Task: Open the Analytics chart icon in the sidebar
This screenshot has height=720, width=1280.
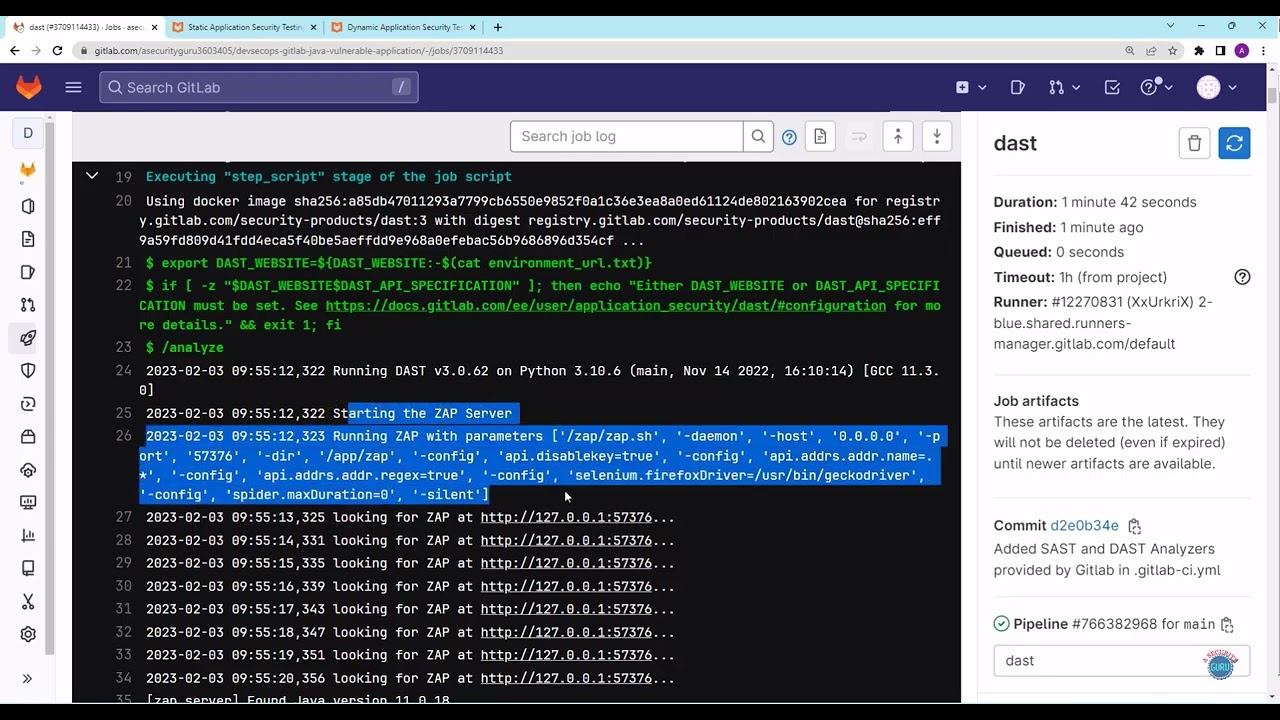Action: tap(28, 536)
